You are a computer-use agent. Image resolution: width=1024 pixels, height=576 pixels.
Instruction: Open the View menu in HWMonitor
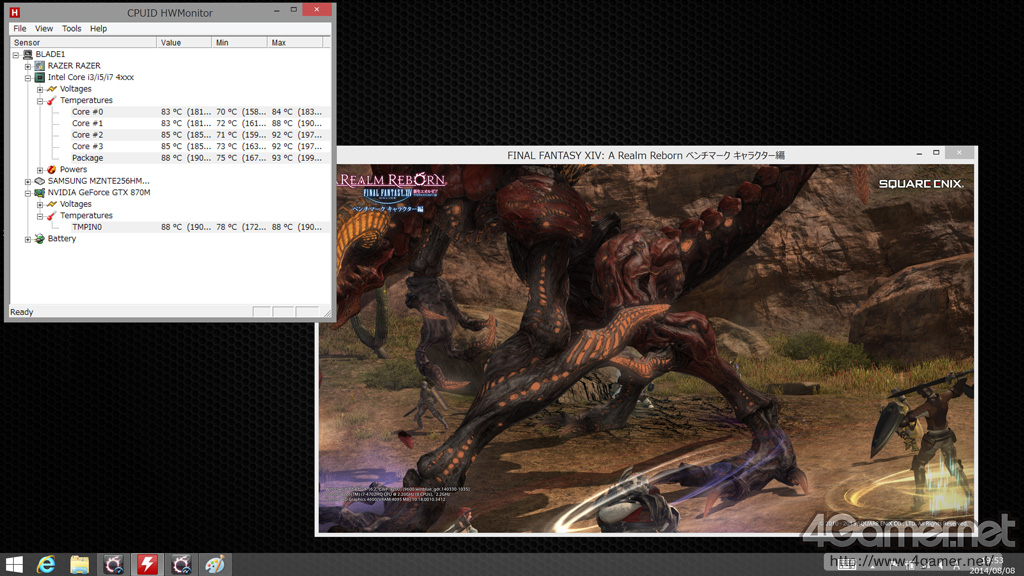coord(44,29)
